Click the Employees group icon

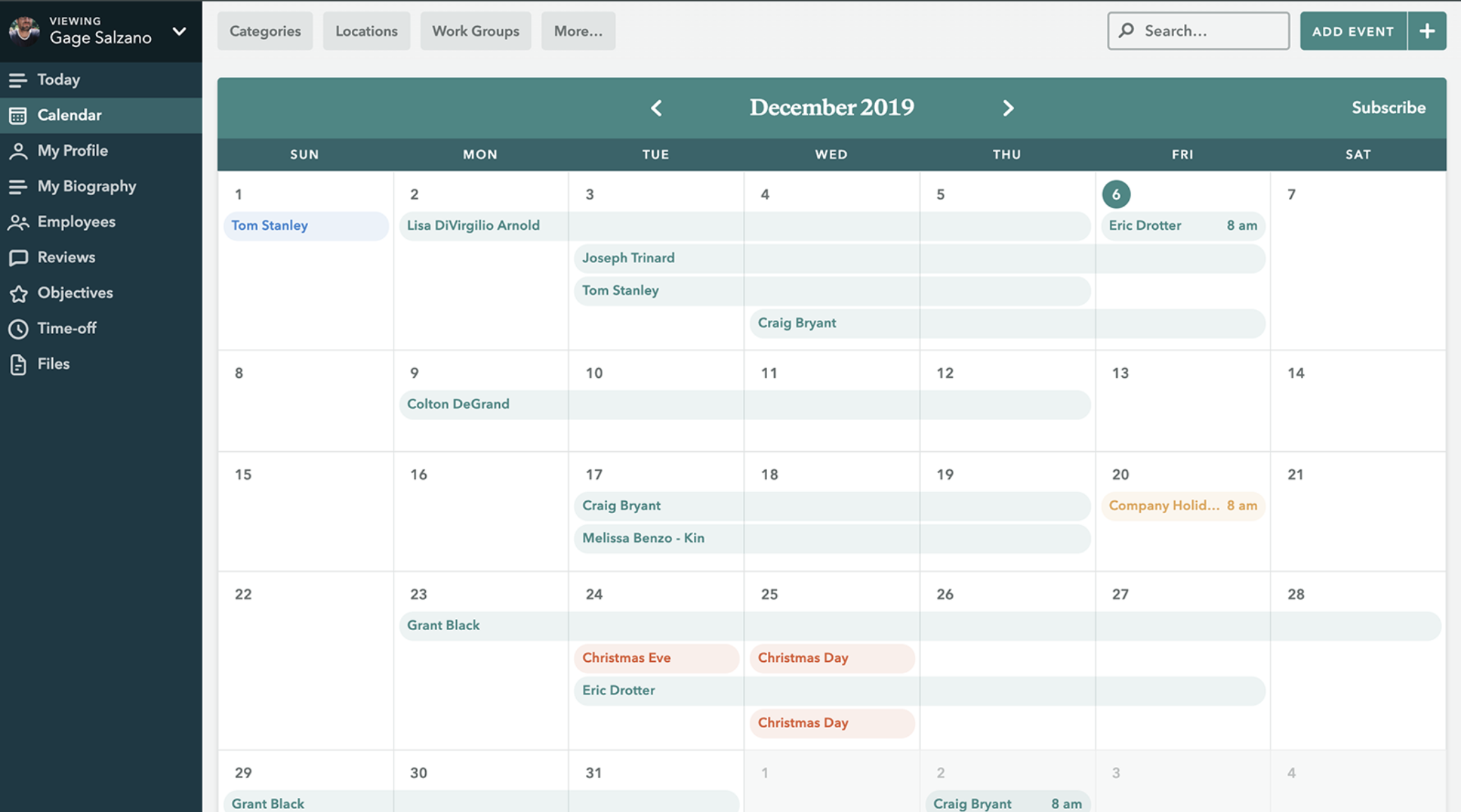[18, 222]
